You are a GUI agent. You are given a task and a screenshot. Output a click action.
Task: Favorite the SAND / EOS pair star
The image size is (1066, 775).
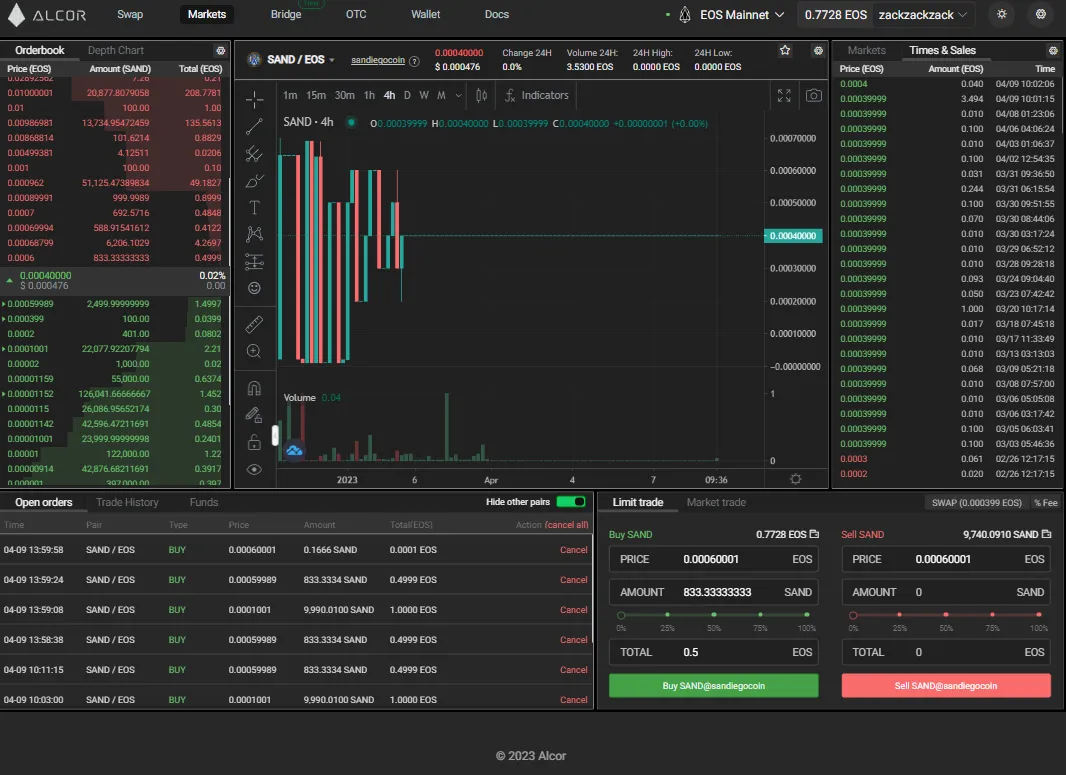[785, 50]
